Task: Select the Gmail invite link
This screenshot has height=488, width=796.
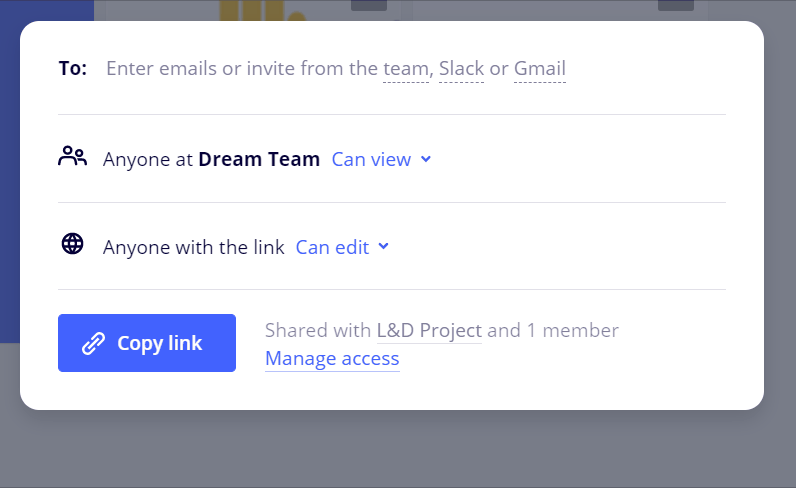Action: pyautogui.click(x=539, y=69)
